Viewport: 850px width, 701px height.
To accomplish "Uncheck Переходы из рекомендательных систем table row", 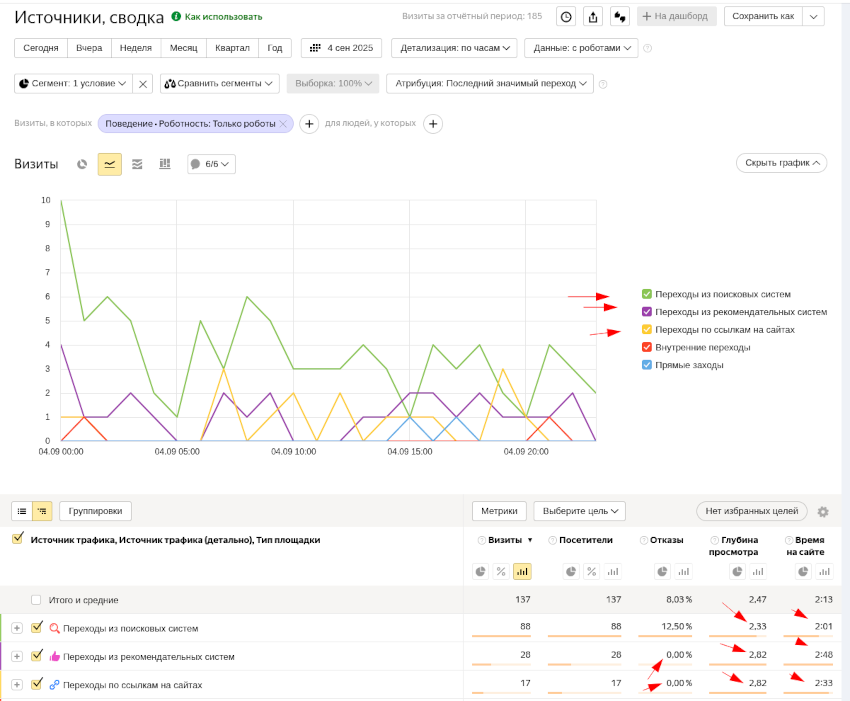I will pyautogui.click(x=36, y=656).
